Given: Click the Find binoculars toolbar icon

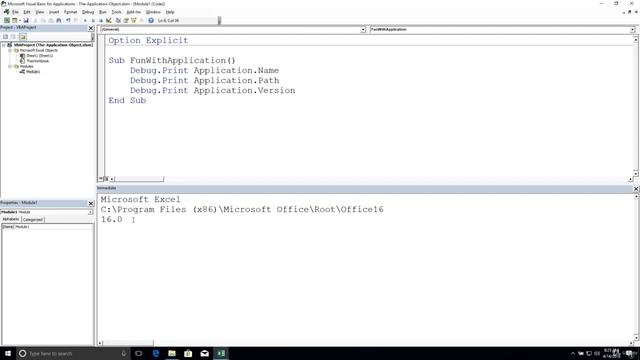Looking at the screenshot, I should (x=59, y=20).
